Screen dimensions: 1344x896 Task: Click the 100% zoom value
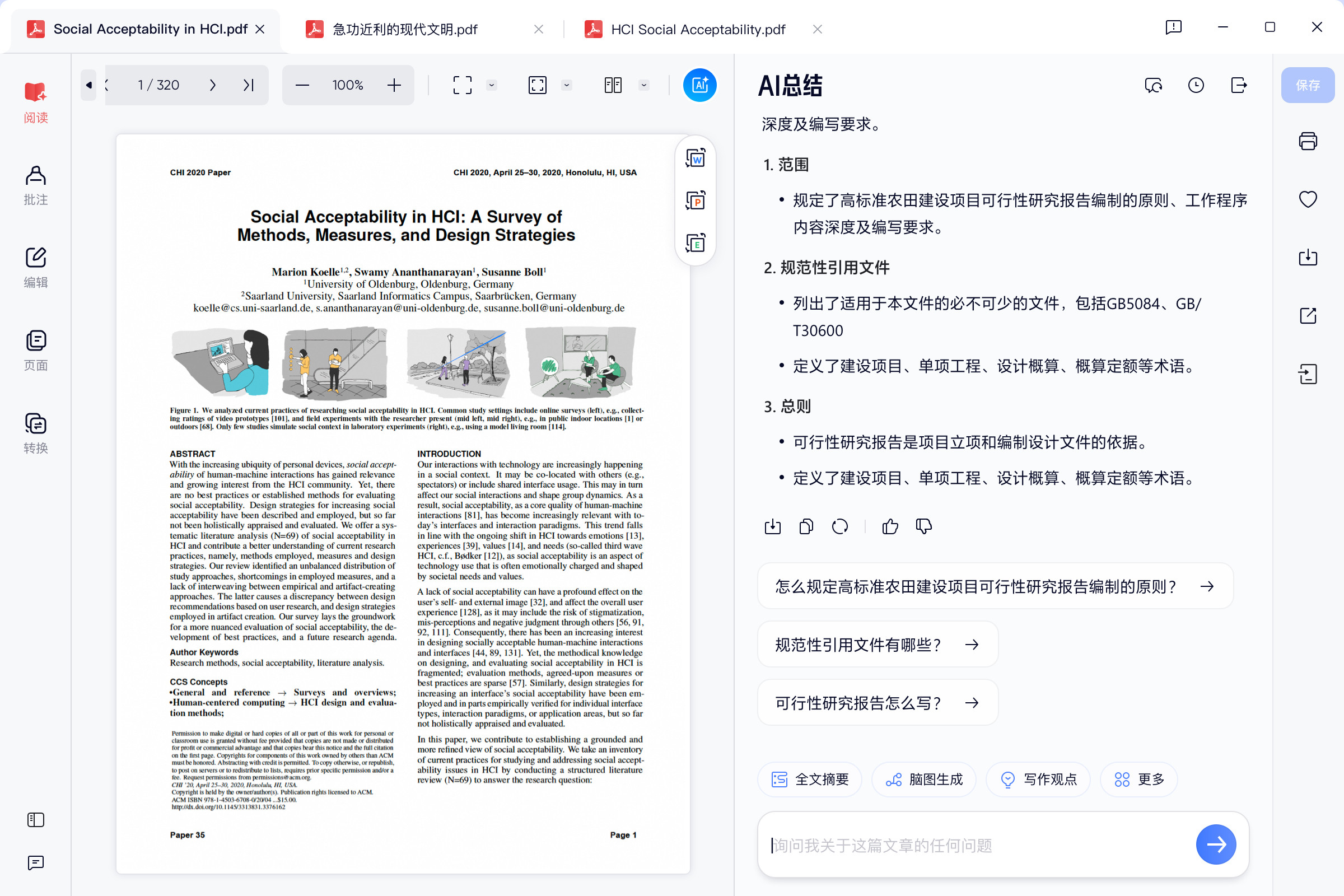click(348, 85)
